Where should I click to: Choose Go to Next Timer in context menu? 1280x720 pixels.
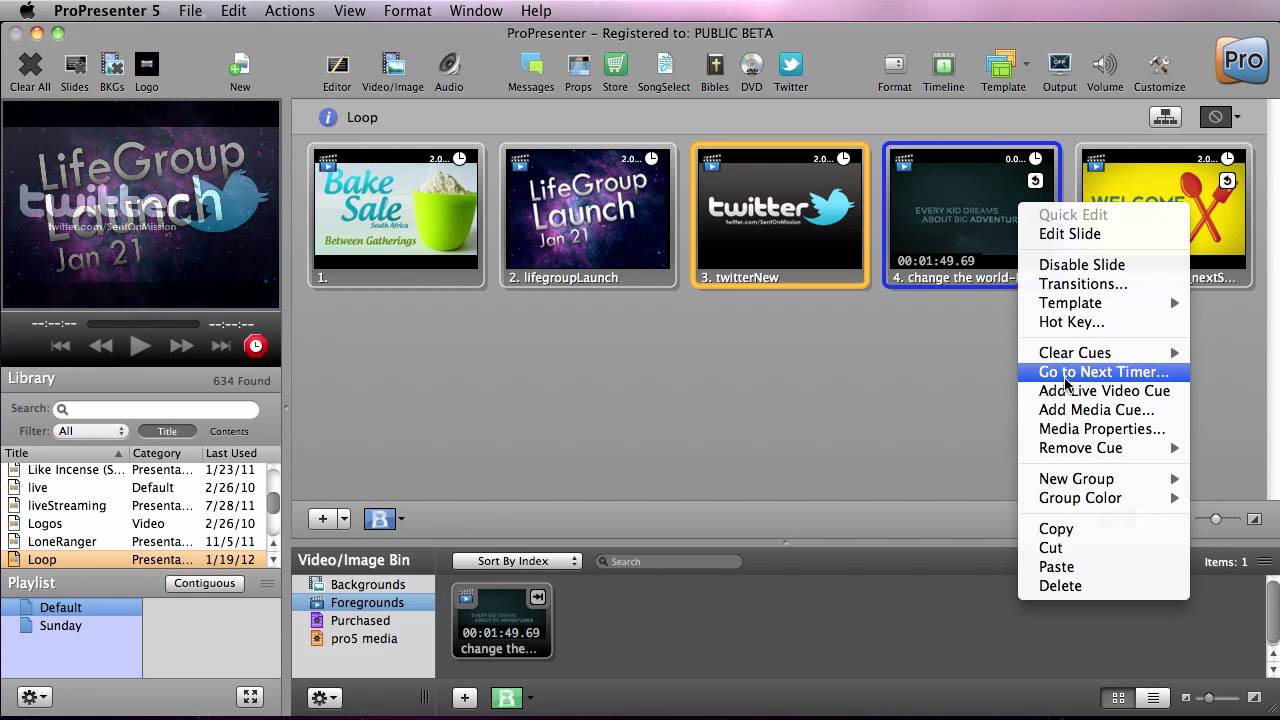tap(1104, 372)
